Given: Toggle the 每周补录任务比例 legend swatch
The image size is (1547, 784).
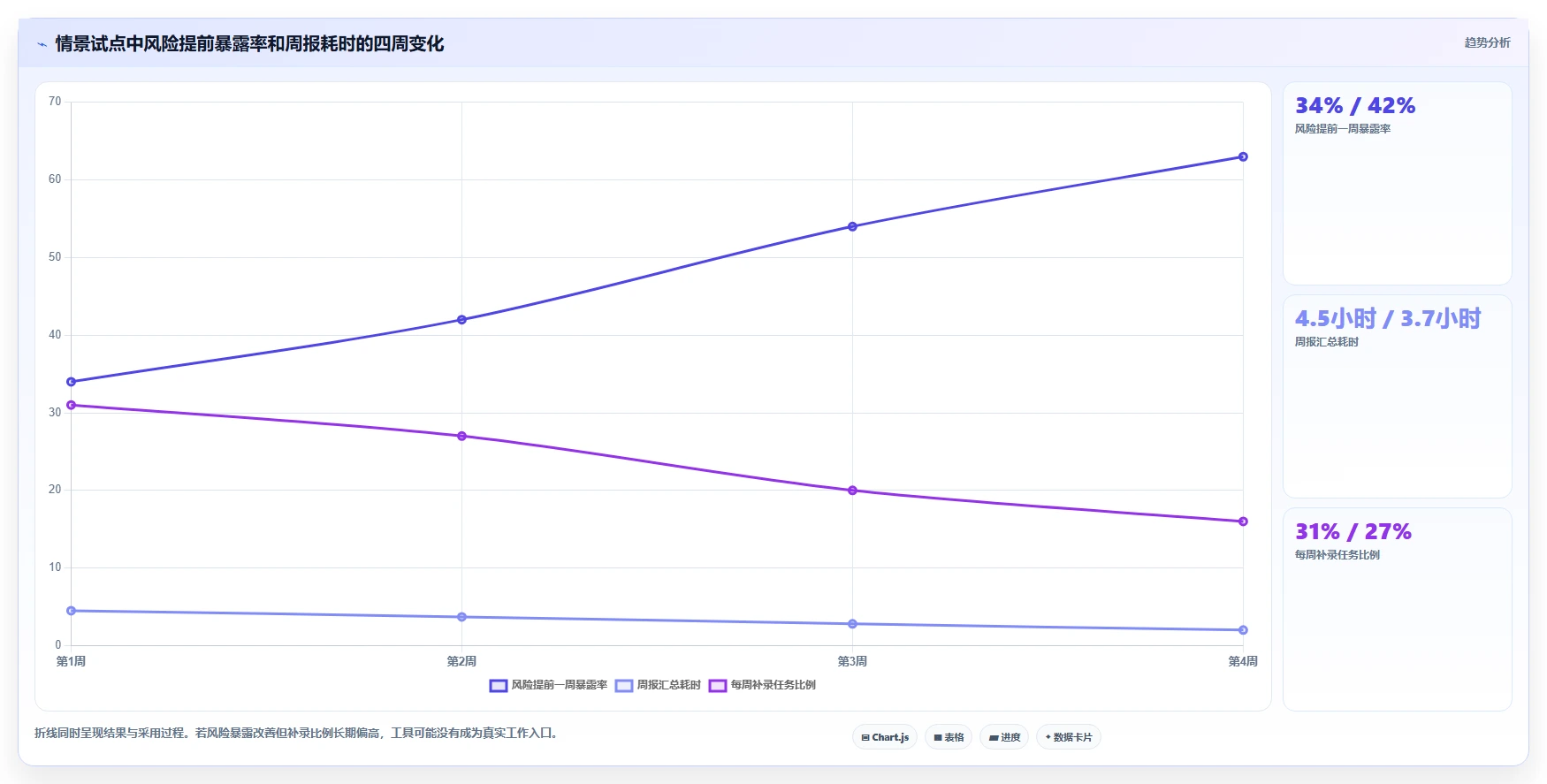Looking at the screenshot, I should [x=718, y=685].
